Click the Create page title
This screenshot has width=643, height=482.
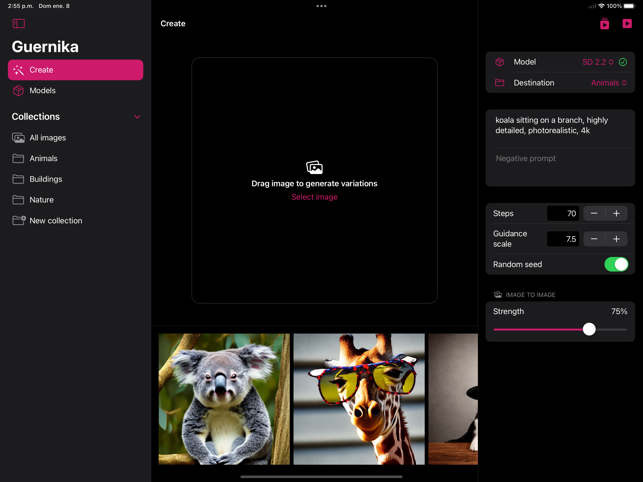173,23
